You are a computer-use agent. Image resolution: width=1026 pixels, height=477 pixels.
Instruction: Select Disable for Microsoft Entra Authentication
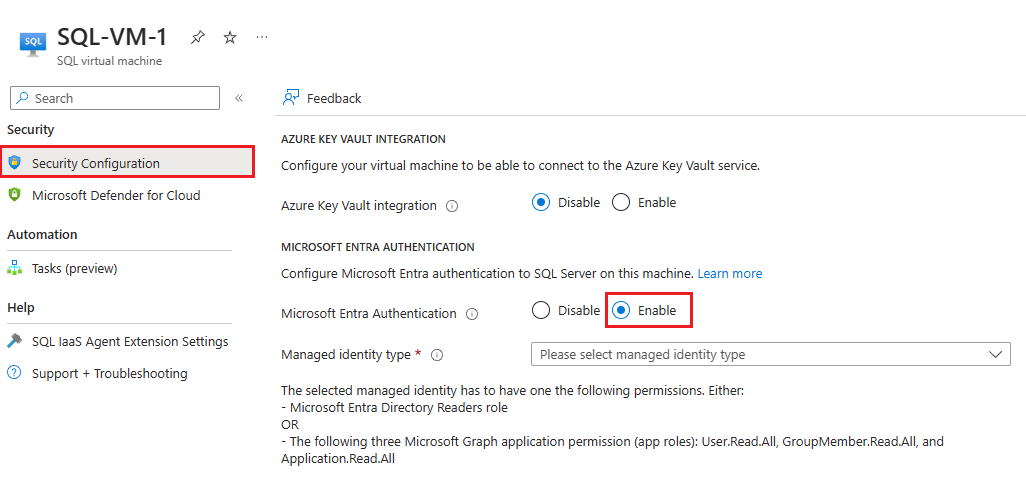pyautogui.click(x=541, y=310)
